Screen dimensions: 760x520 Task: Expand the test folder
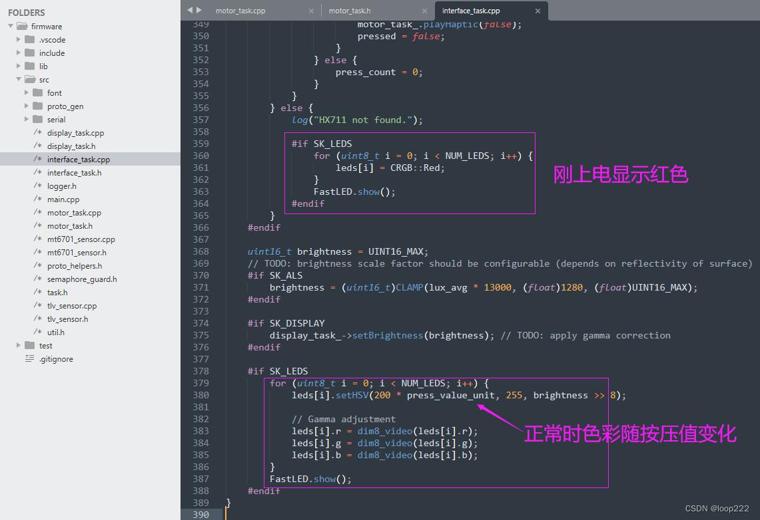pos(18,345)
